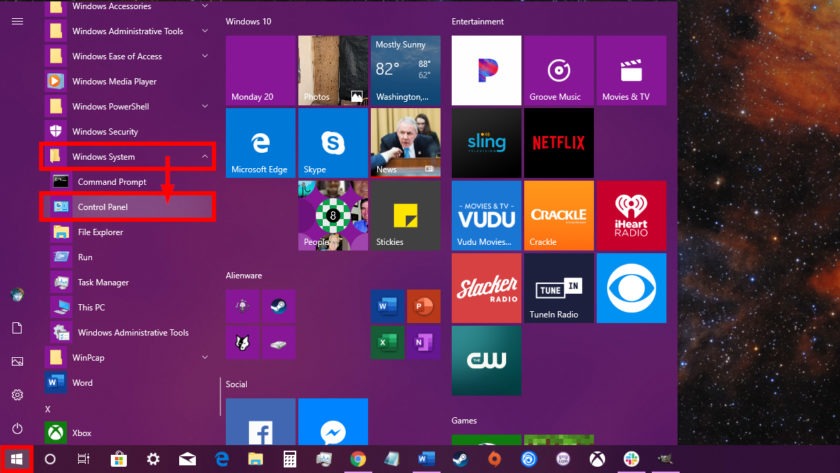Open the Power options button
Screen dimensions: 840x473
point(17,429)
